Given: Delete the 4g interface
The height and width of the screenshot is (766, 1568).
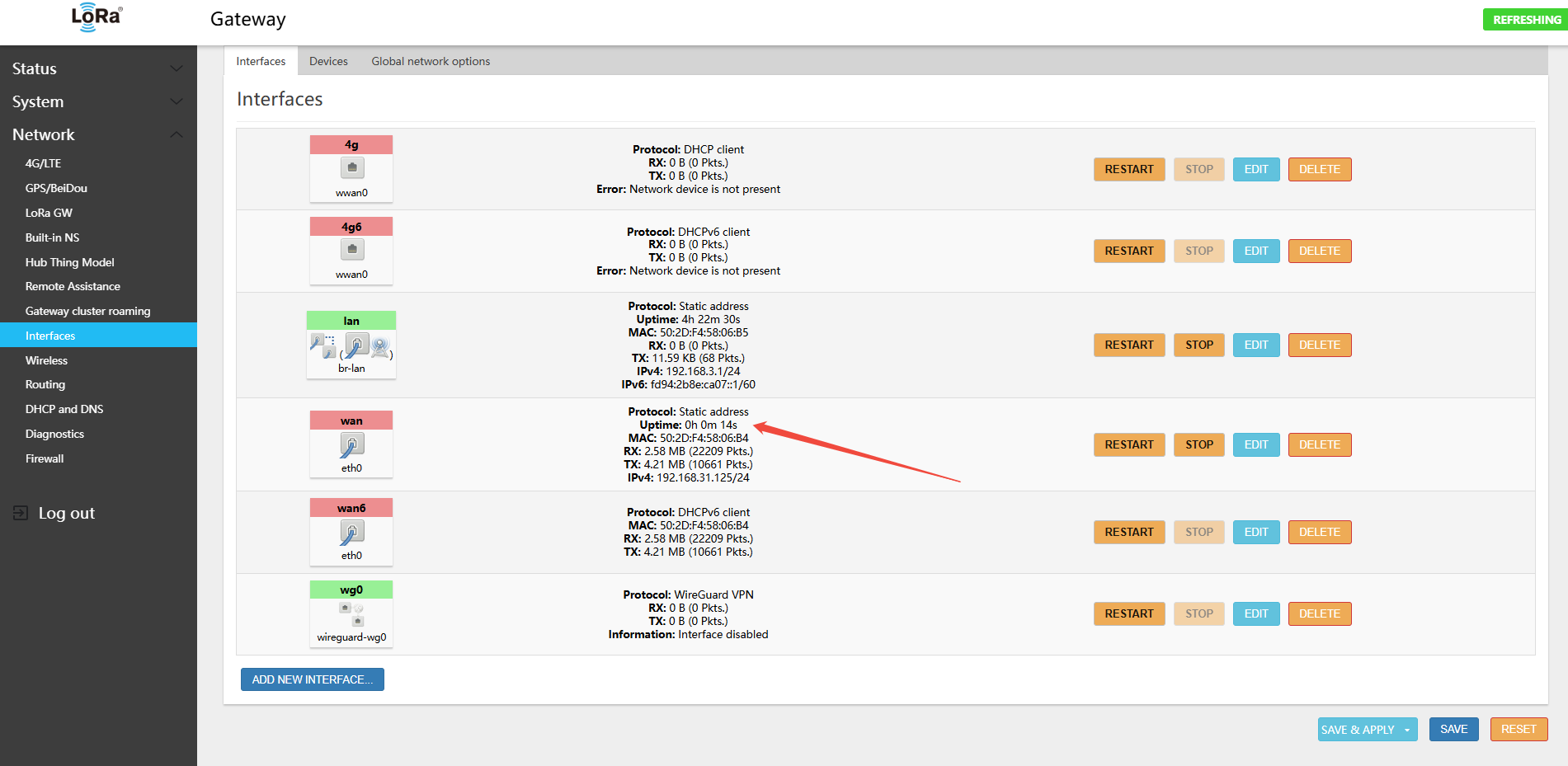Looking at the screenshot, I should pyautogui.click(x=1319, y=169).
